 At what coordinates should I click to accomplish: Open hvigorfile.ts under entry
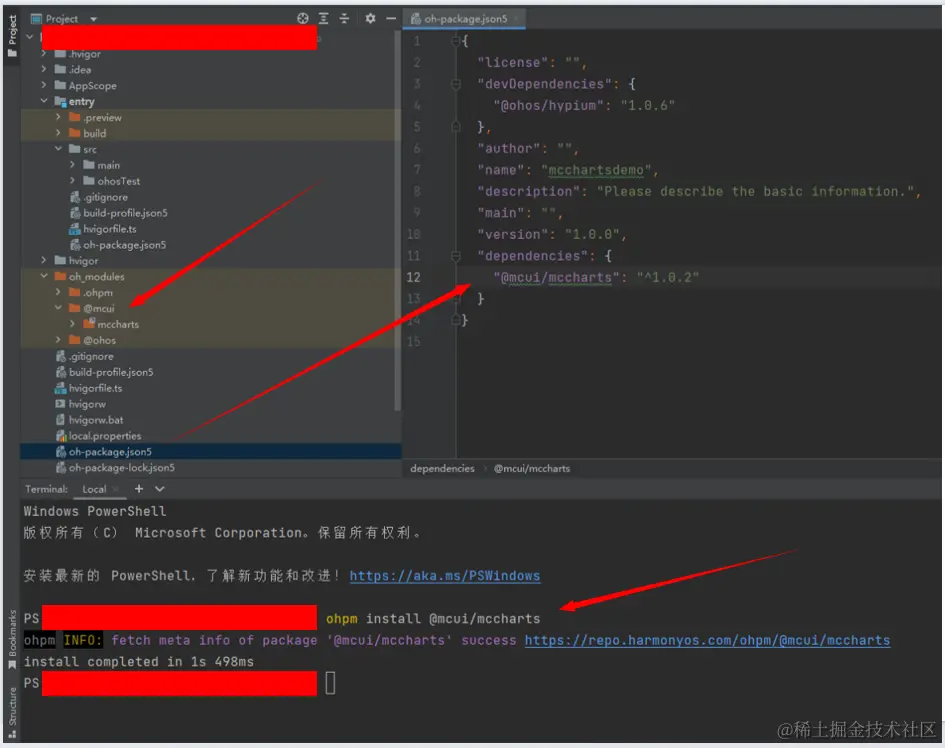coord(110,229)
